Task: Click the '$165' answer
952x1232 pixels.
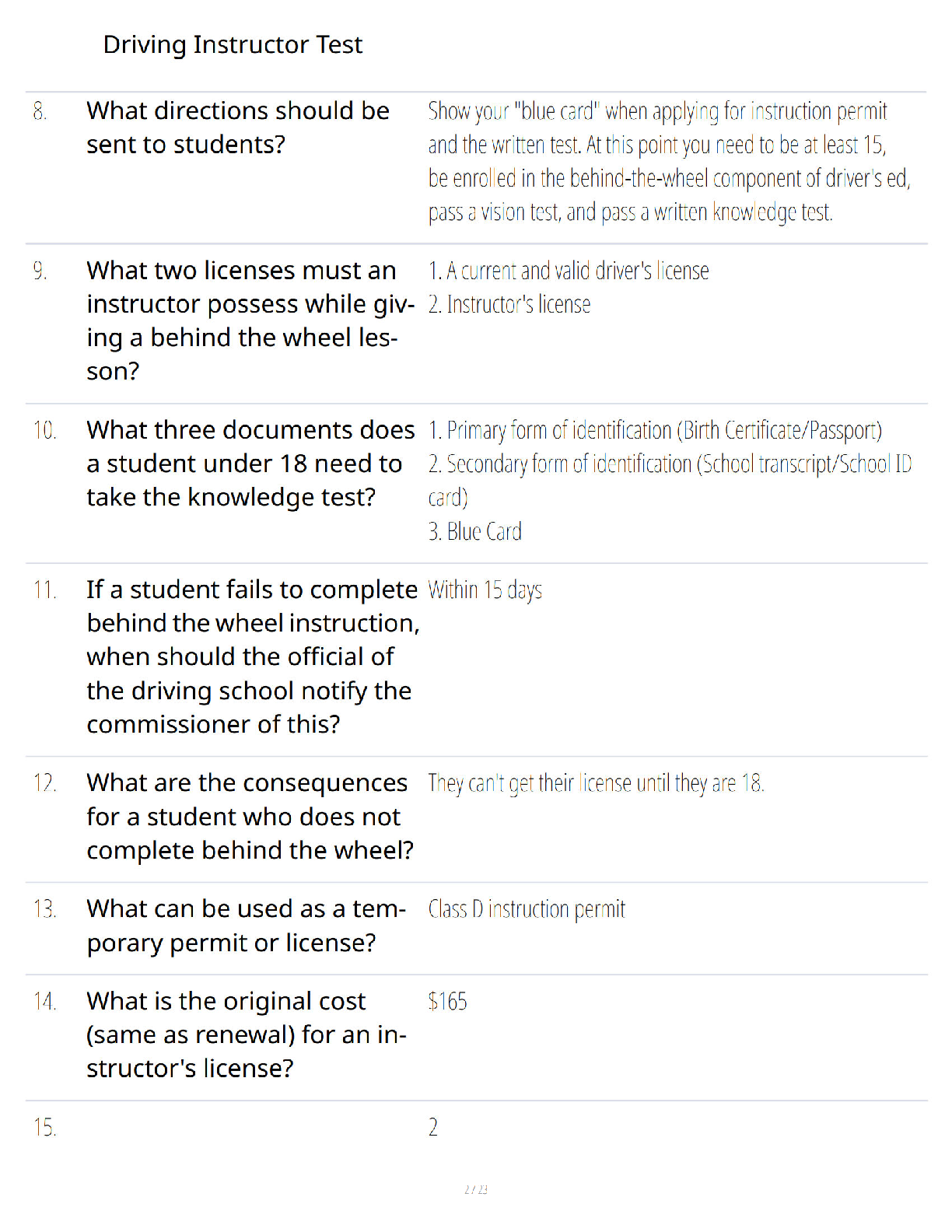Action: tap(447, 1001)
